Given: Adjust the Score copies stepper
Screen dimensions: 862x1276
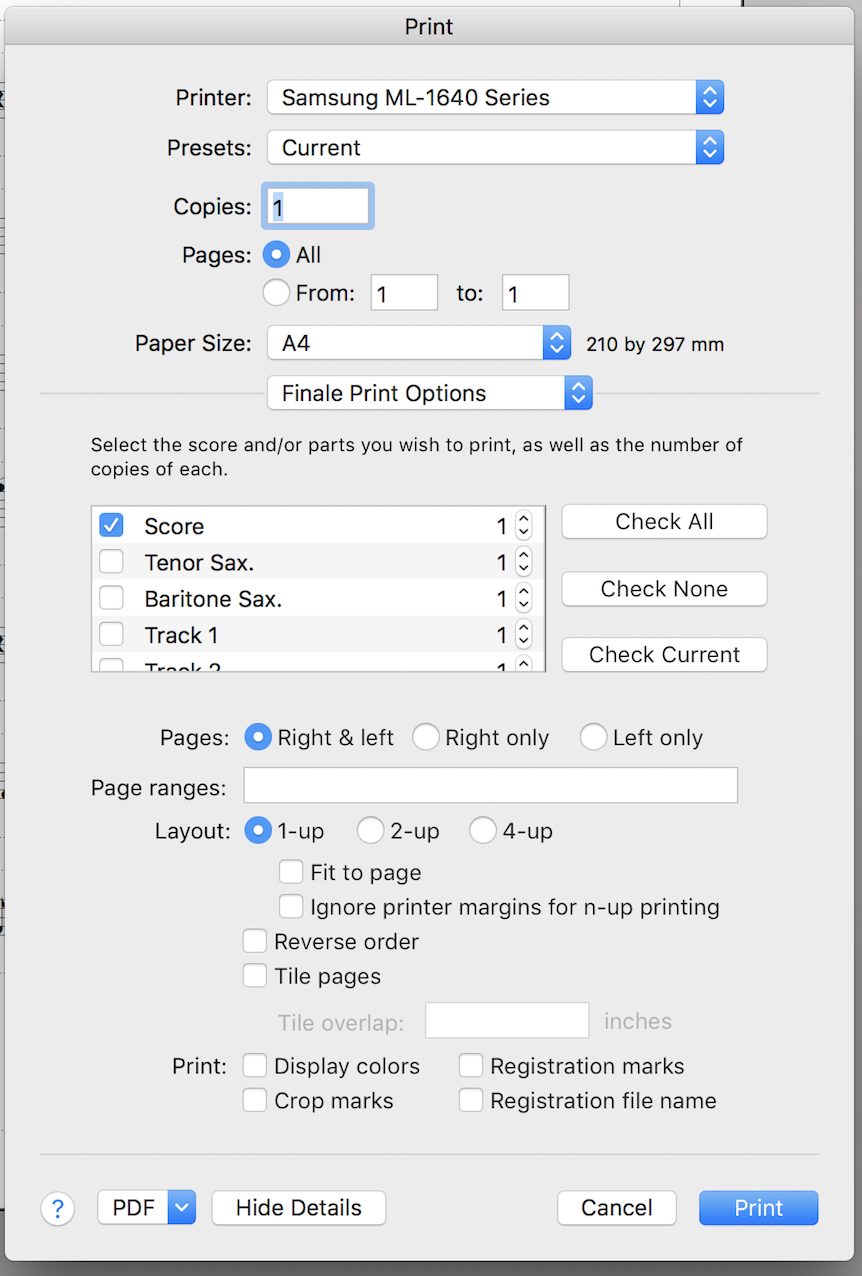Looking at the screenshot, I should coord(523,526).
